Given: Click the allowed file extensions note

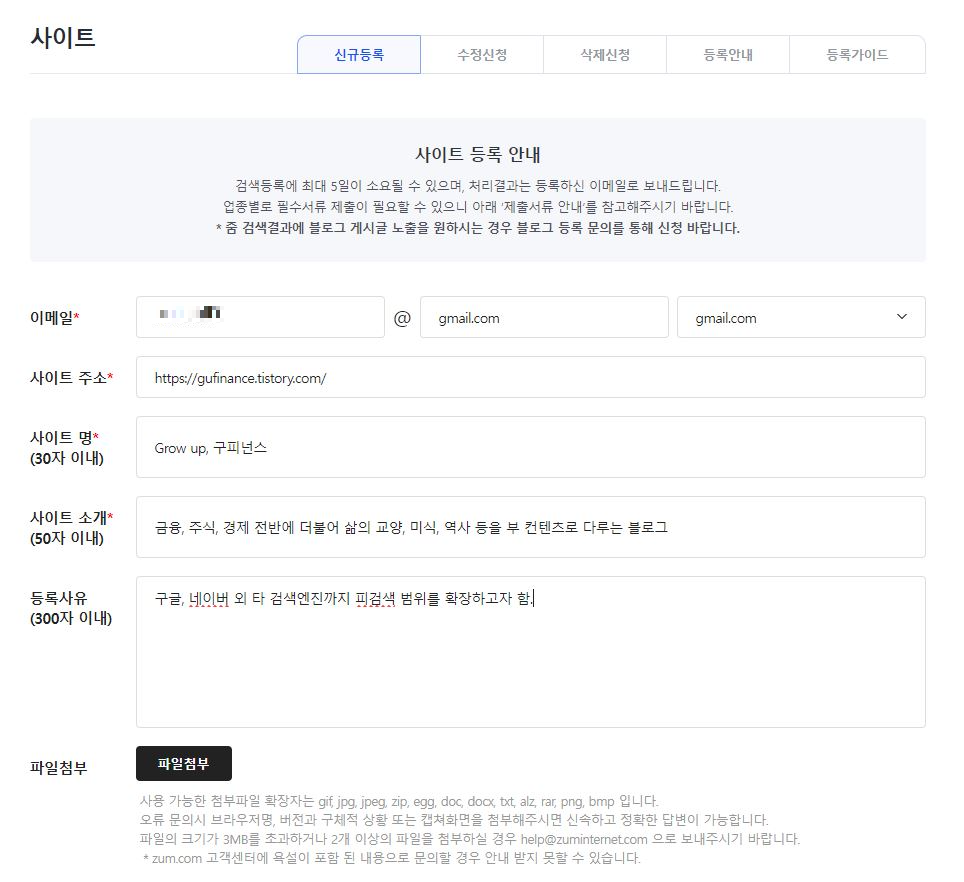Looking at the screenshot, I should coord(399,801).
